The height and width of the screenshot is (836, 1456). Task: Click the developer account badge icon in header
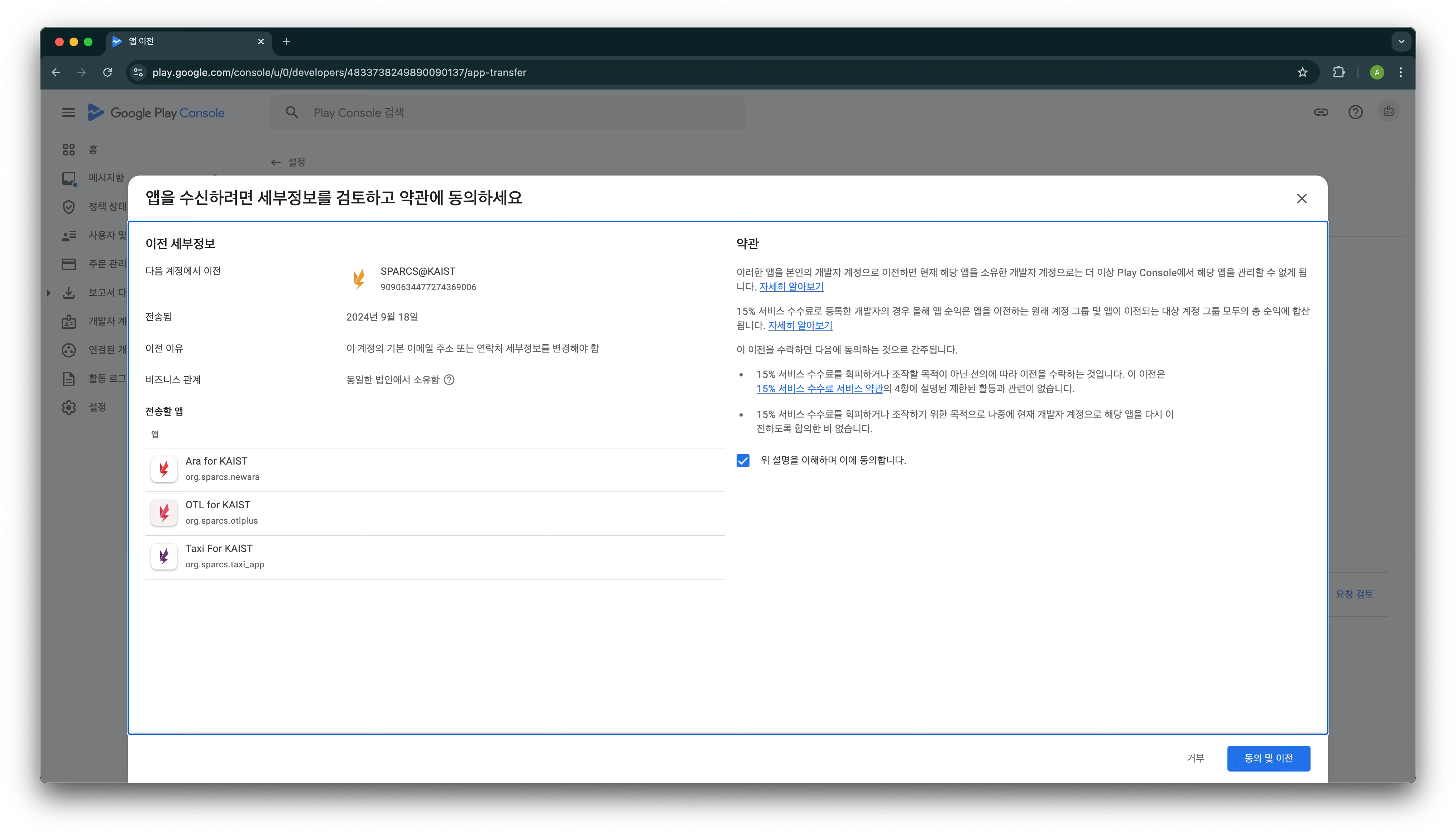(1388, 112)
